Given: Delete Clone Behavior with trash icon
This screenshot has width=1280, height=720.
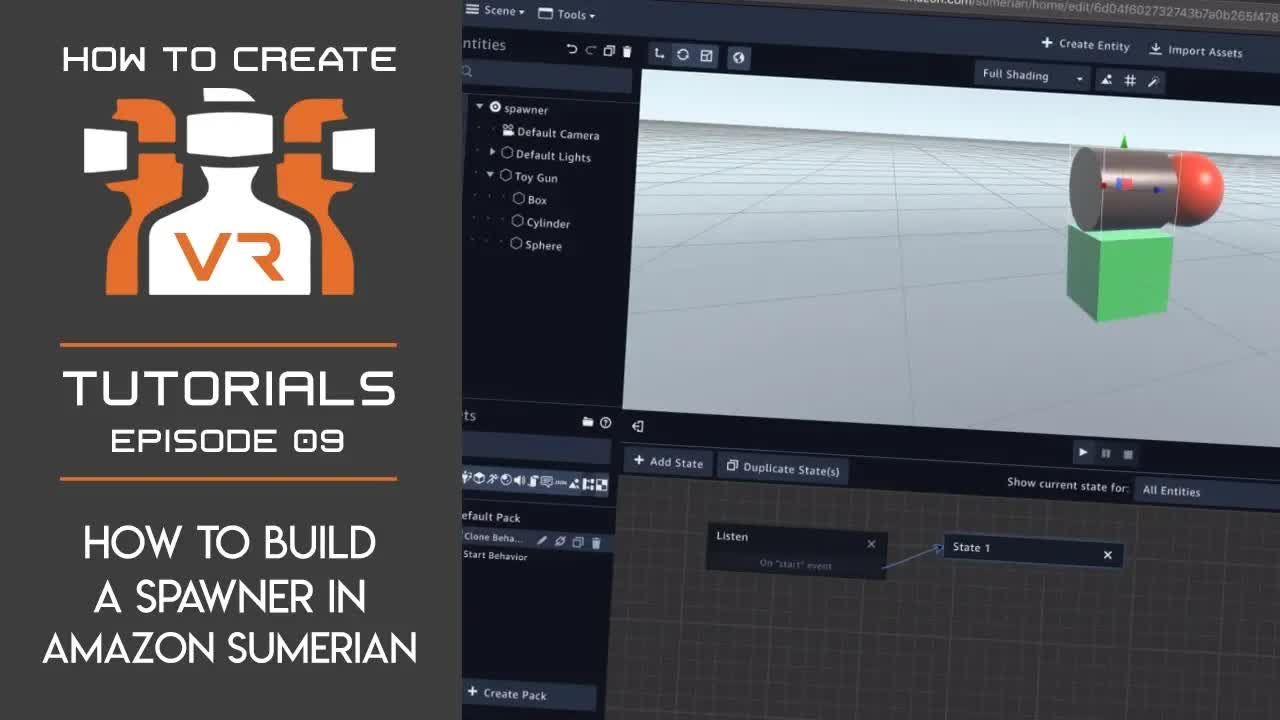Looking at the screenshot, I should pos(596,543).
